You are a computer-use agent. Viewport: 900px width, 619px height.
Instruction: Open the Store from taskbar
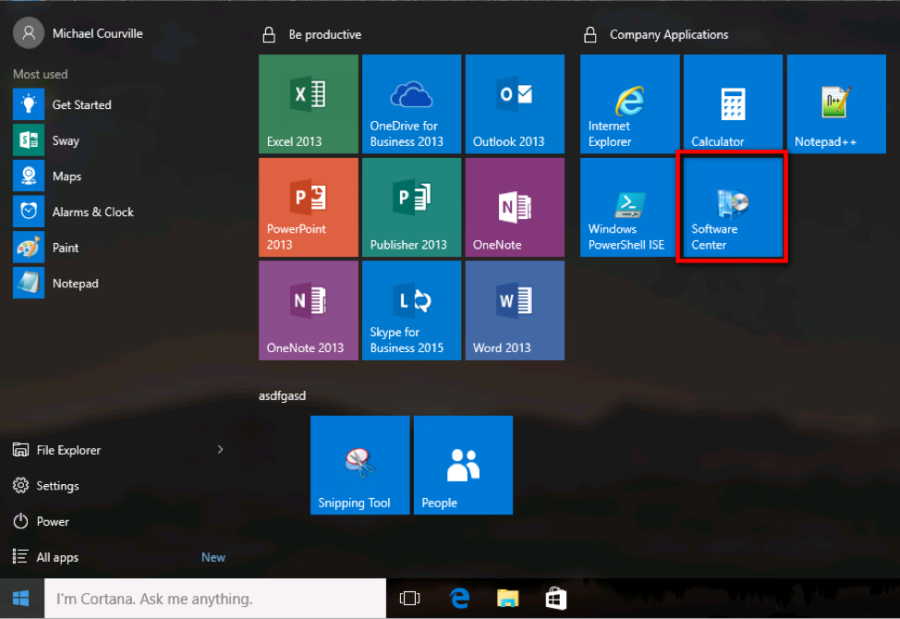click(556, 598)
